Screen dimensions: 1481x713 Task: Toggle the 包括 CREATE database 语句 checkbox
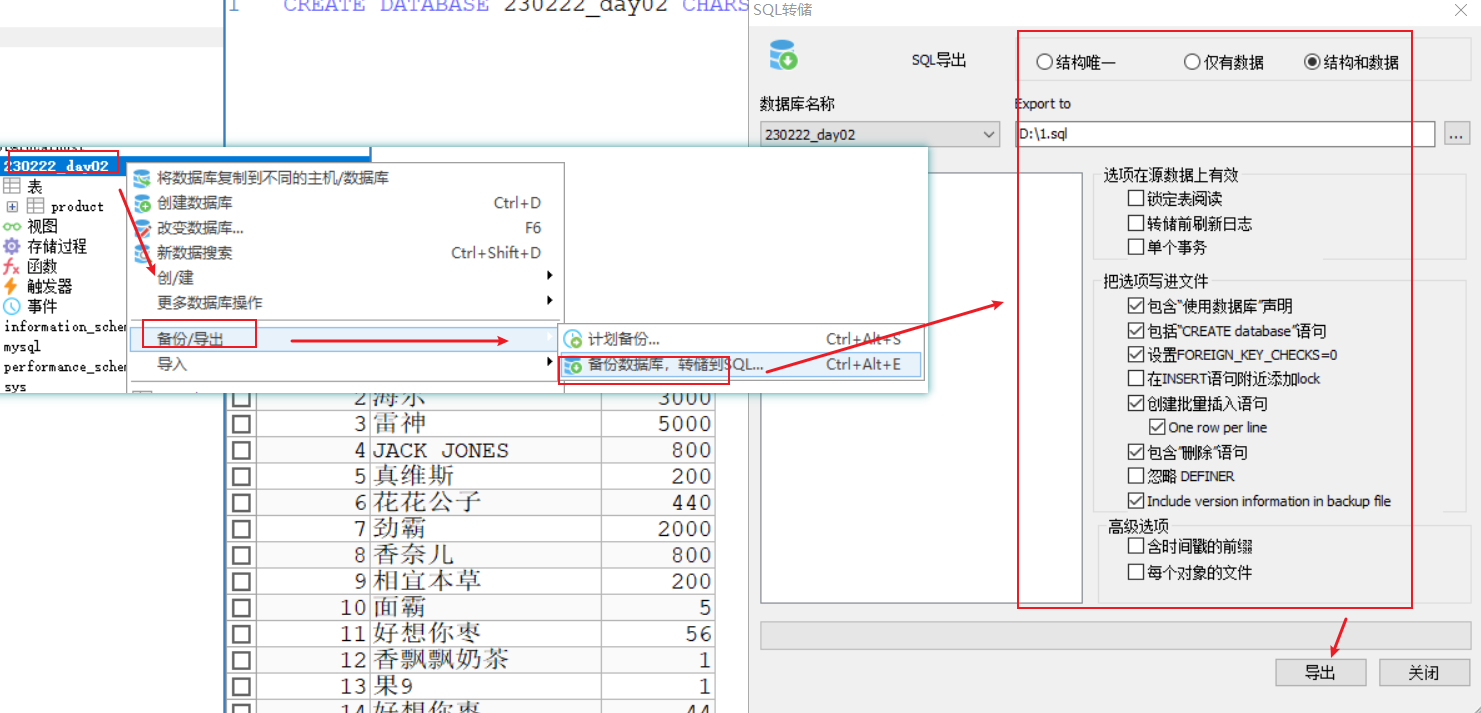[x=1136, y=330]
